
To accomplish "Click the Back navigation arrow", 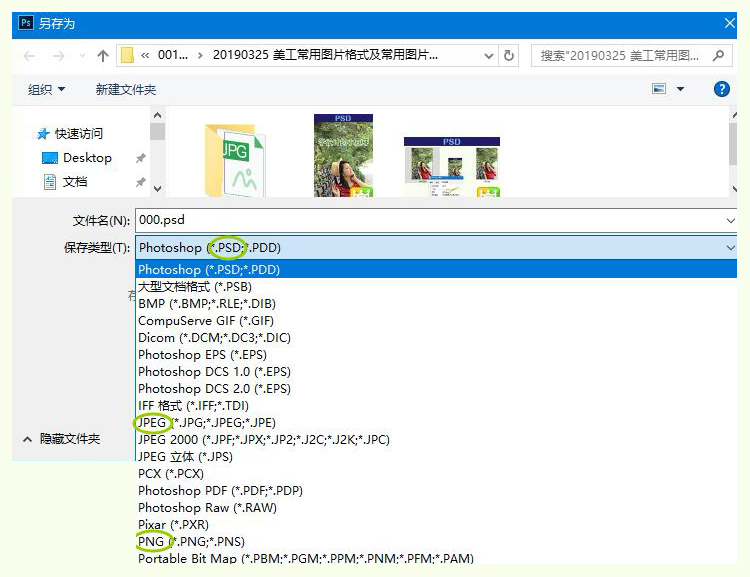I will (x=29, y=56).
